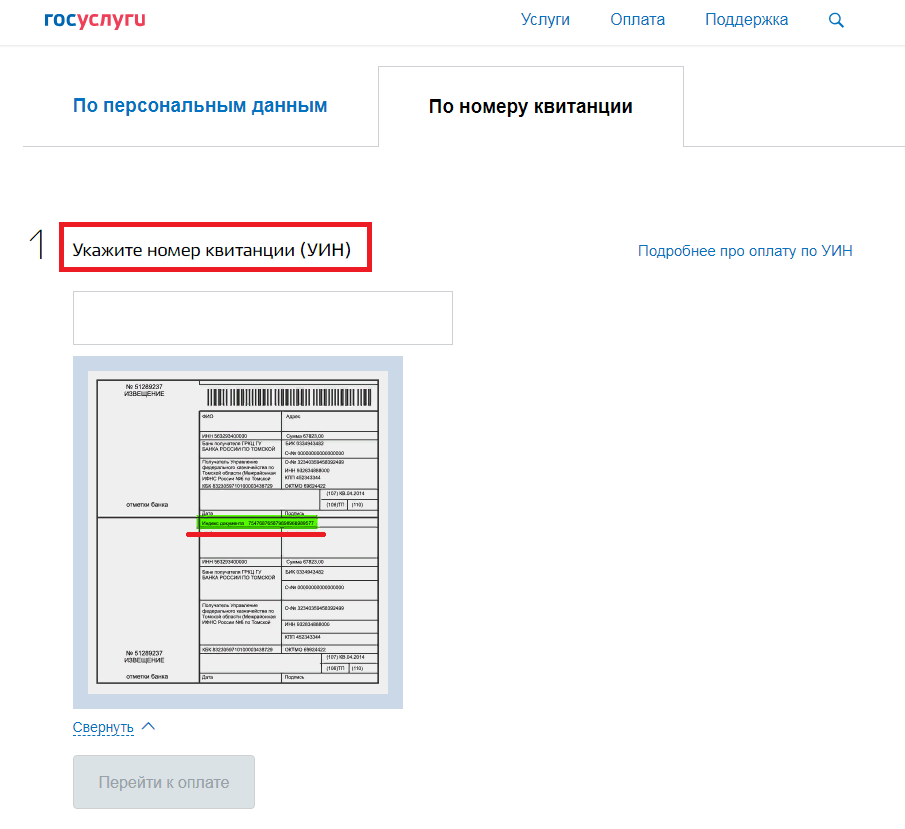This screenshot has width=905, height=829.
Task: Click the chevron arrow beside Свернуть
Action: point(148,726)
